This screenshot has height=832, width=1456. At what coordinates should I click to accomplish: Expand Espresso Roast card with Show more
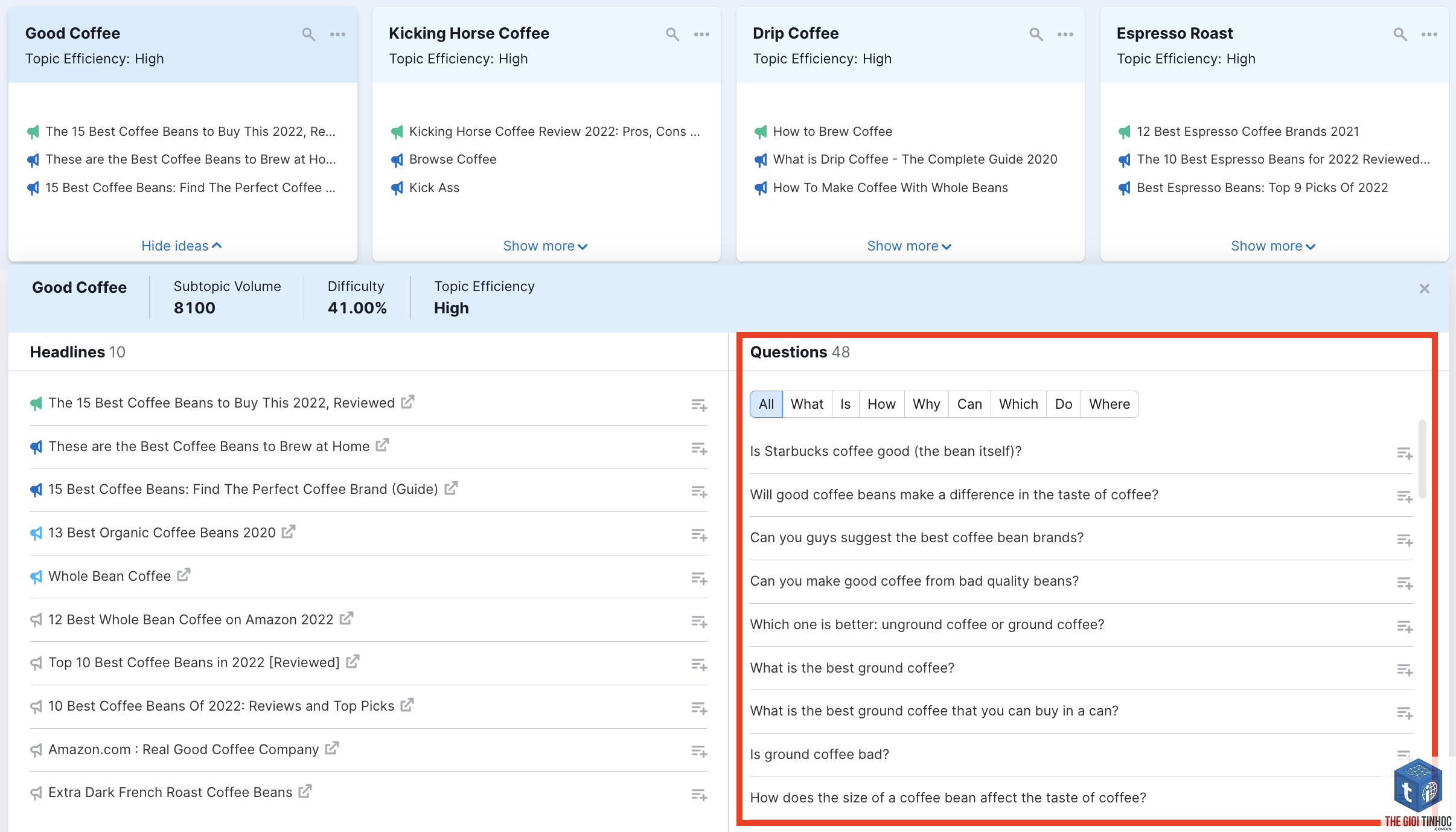(1273, 246)
